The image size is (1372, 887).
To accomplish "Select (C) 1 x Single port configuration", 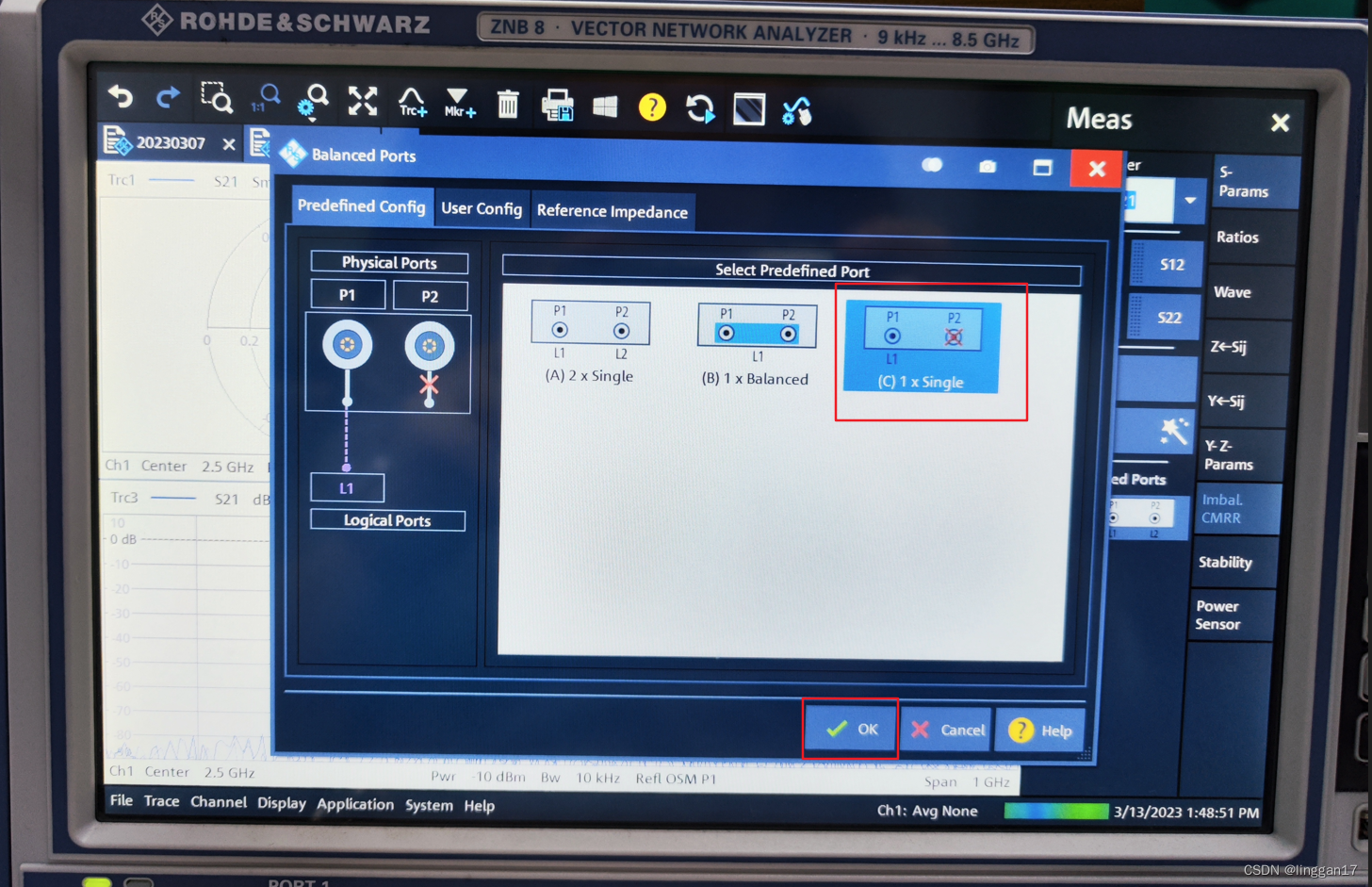I will pos(922,346).
